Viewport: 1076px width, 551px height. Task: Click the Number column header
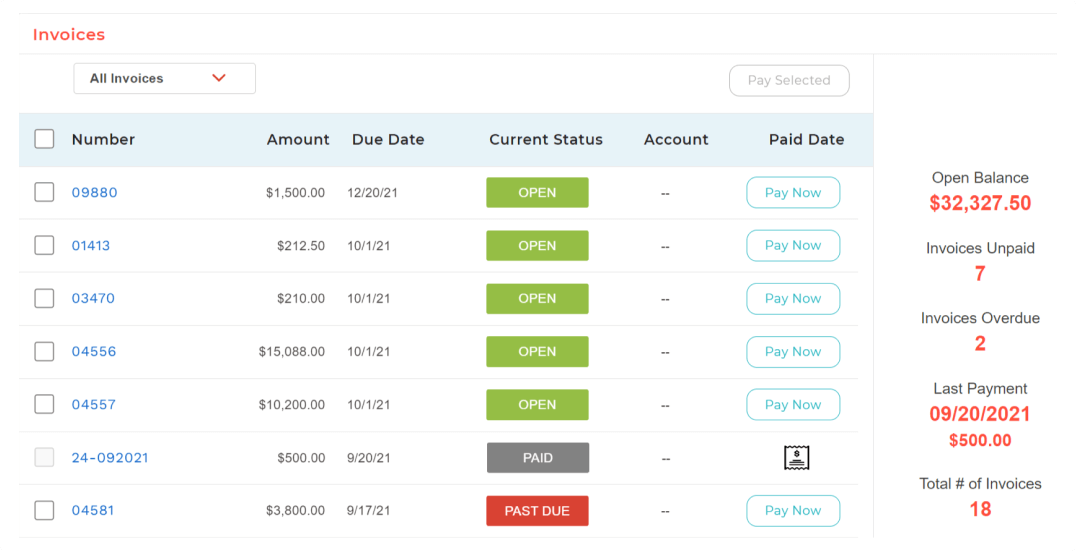[103, 140]
